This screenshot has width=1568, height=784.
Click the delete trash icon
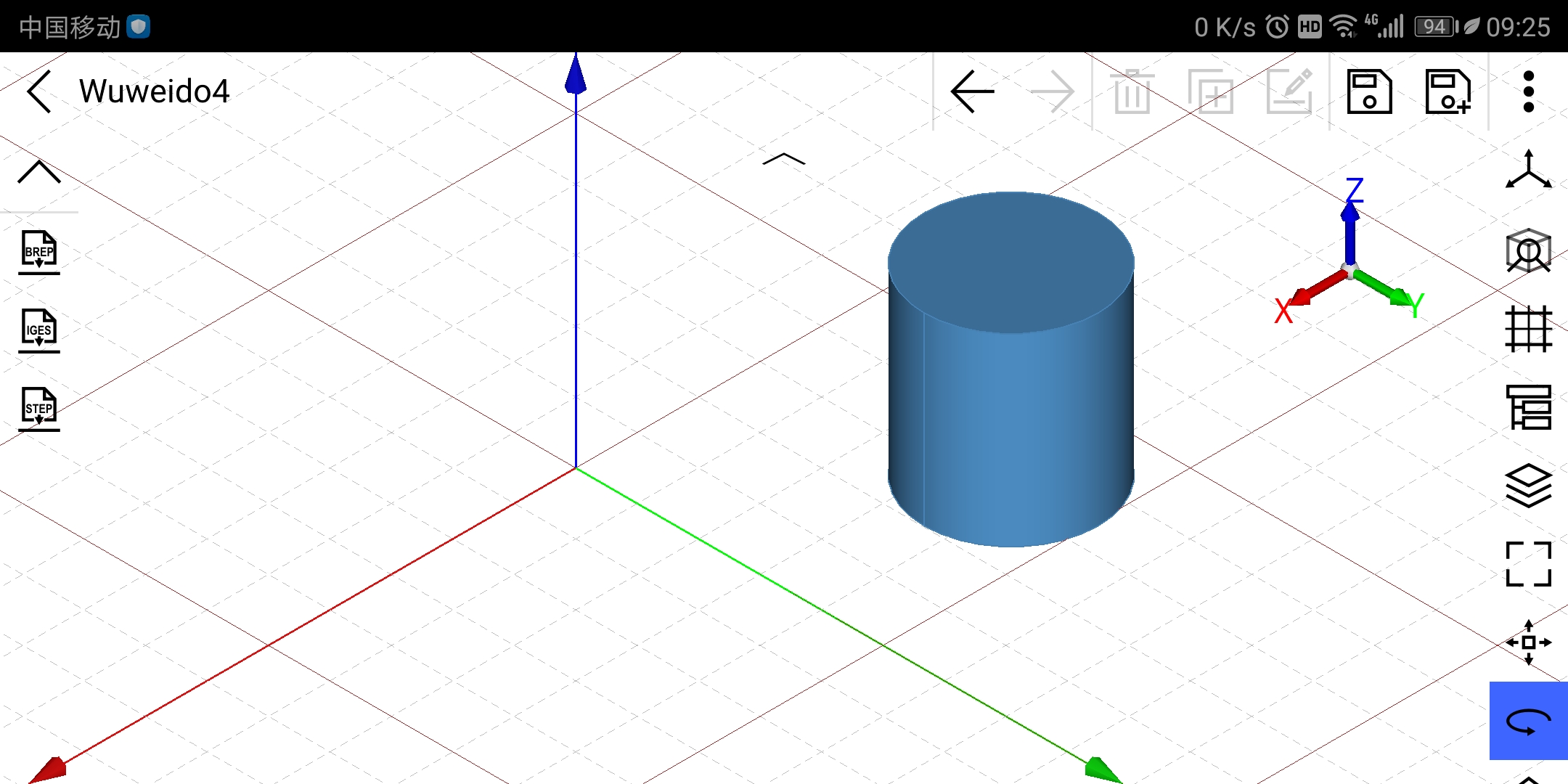click(x=1132, y=91)
